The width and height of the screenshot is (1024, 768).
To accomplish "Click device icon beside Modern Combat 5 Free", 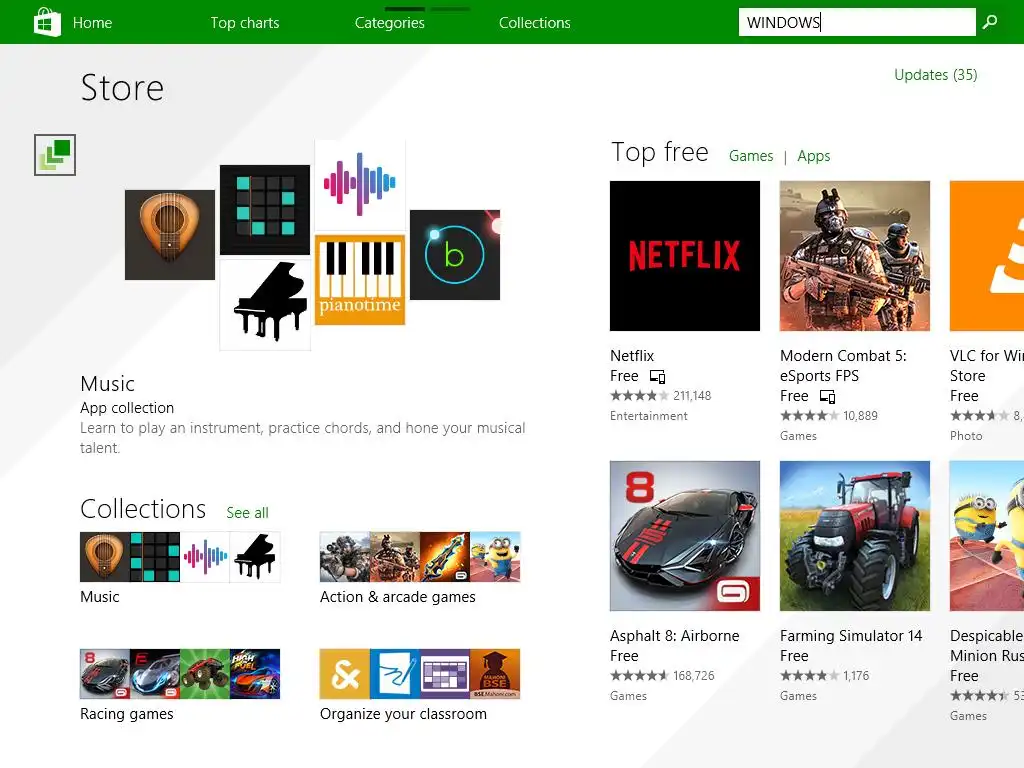I will point(827,396).
